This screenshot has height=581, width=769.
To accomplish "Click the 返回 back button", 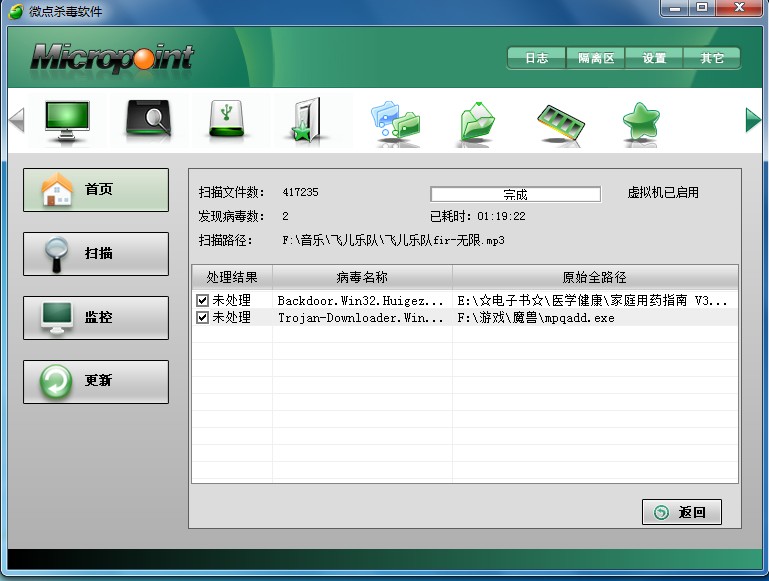I will pyautogui.click(x=682, y=512).
